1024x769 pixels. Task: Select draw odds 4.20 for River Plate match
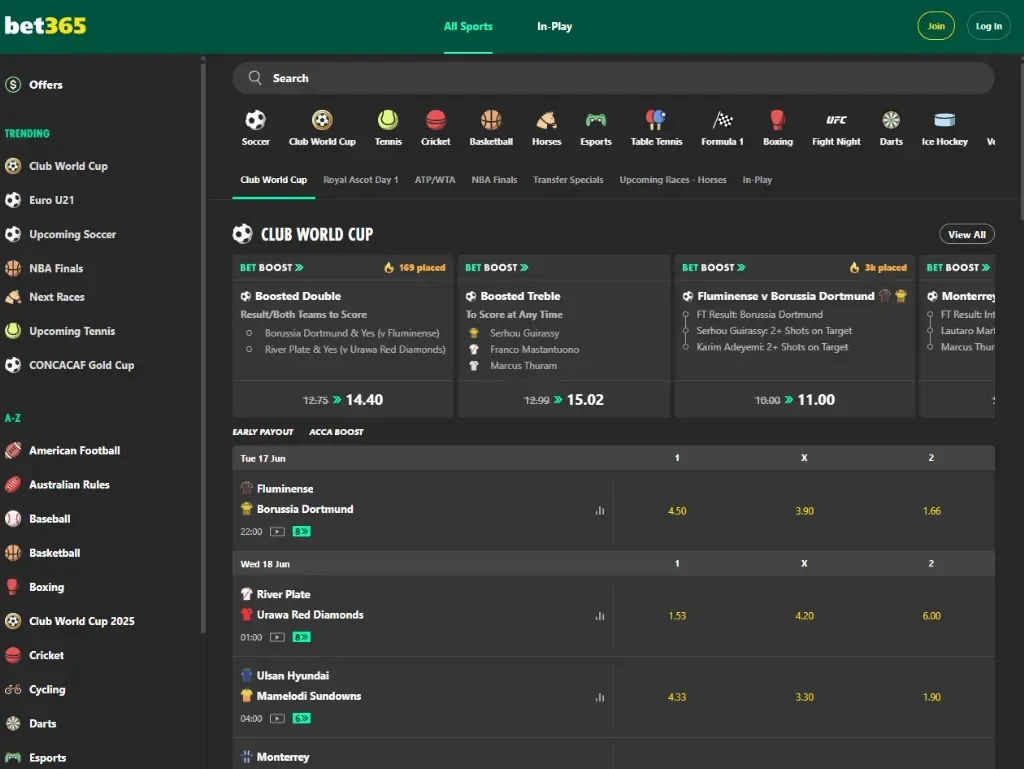(x=804, y=616)
